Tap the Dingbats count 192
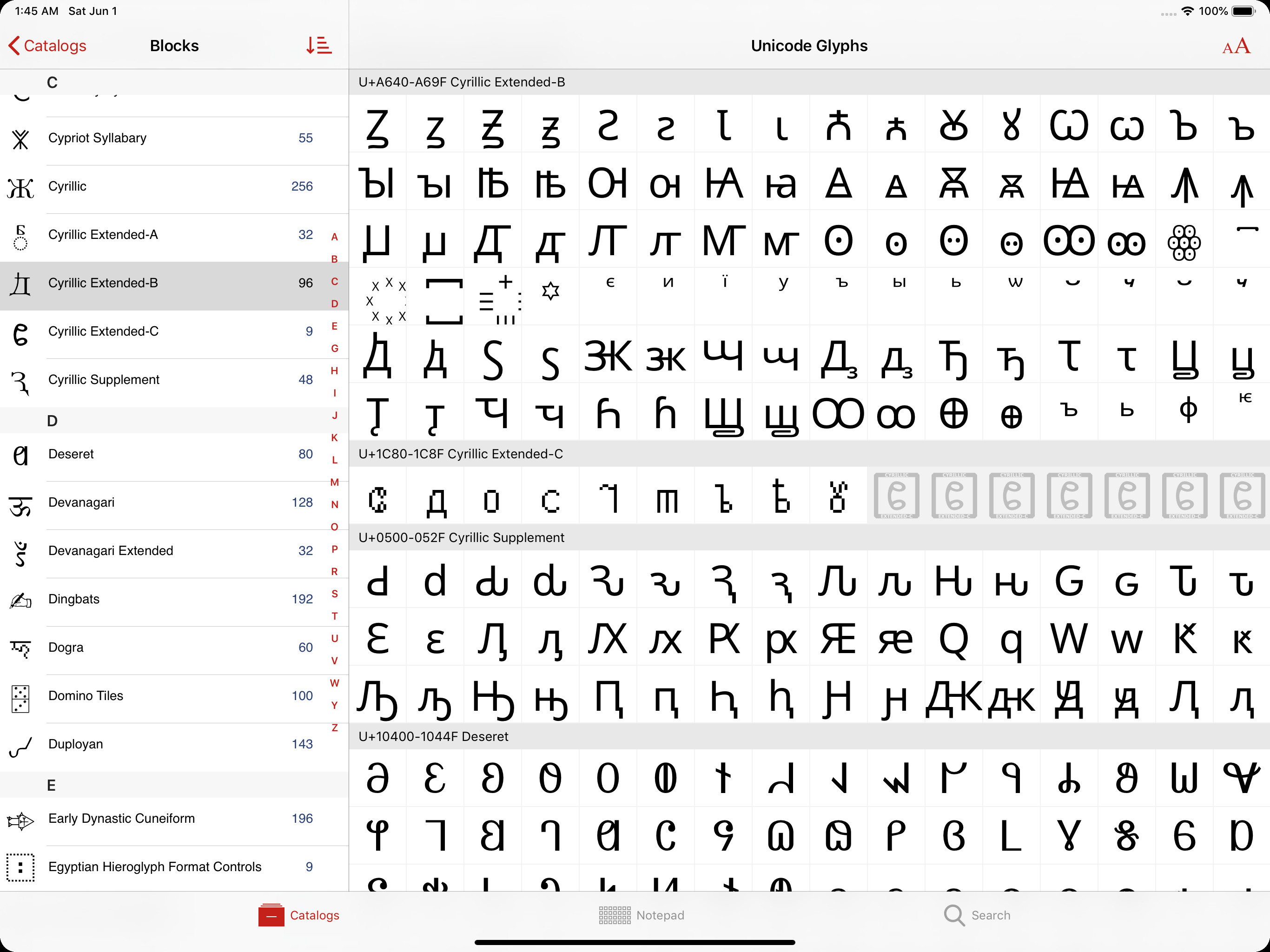 pyautogui.click(x=302, y=599)
